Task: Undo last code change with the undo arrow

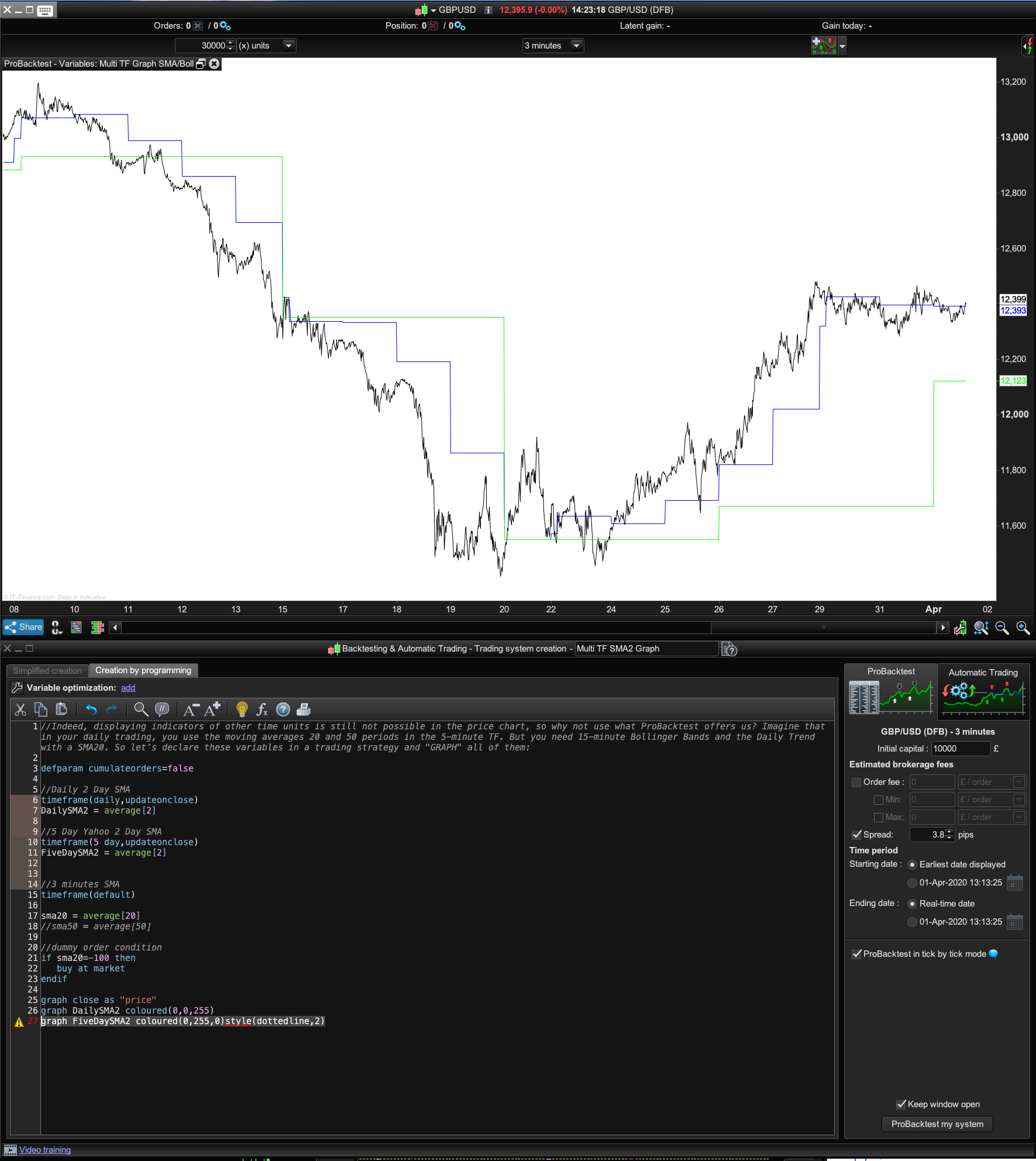Action: coord(91,709)
